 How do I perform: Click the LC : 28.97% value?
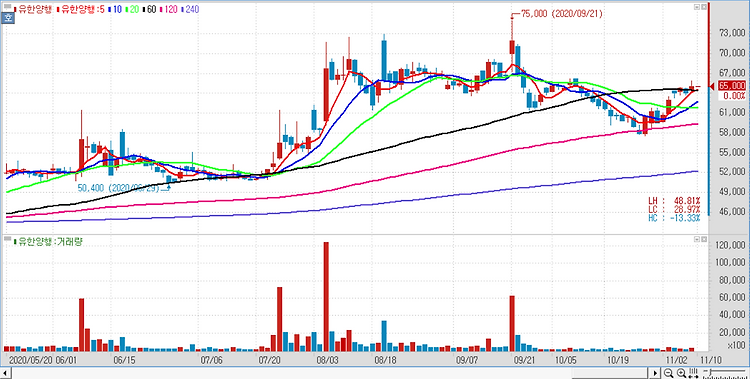[x=674, y=209]
